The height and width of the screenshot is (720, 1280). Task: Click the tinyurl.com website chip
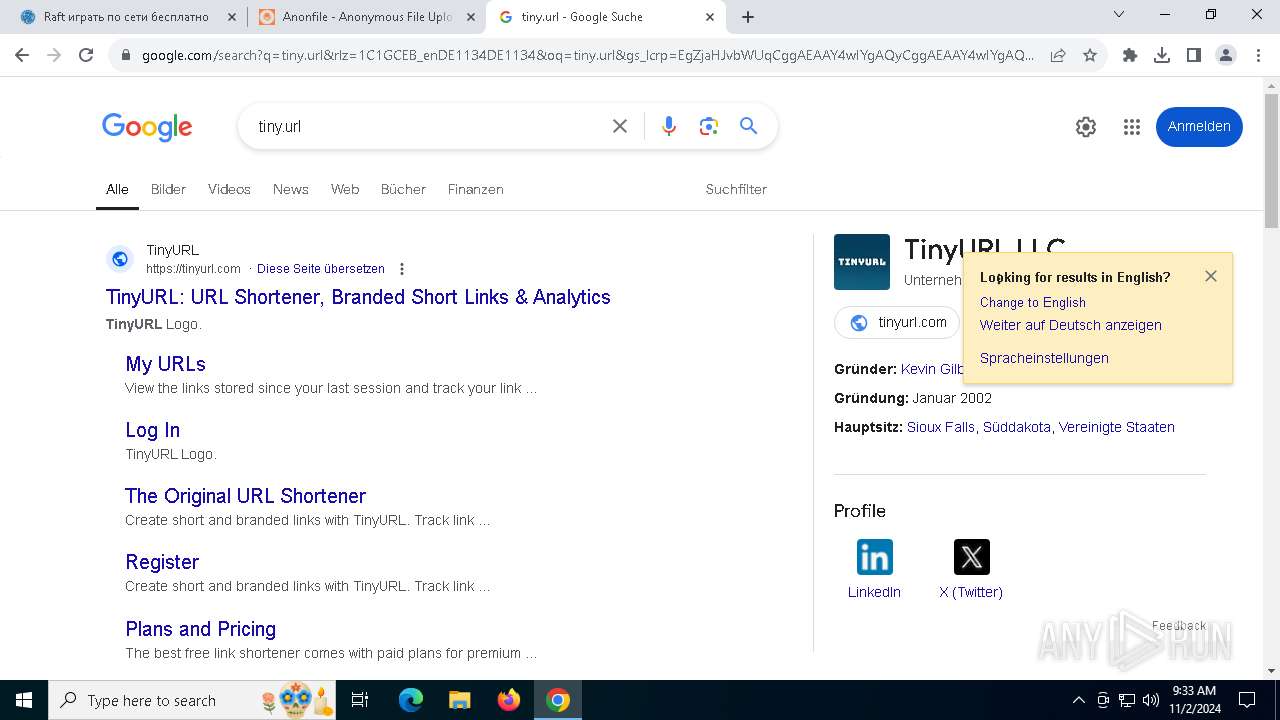point(898,323)
